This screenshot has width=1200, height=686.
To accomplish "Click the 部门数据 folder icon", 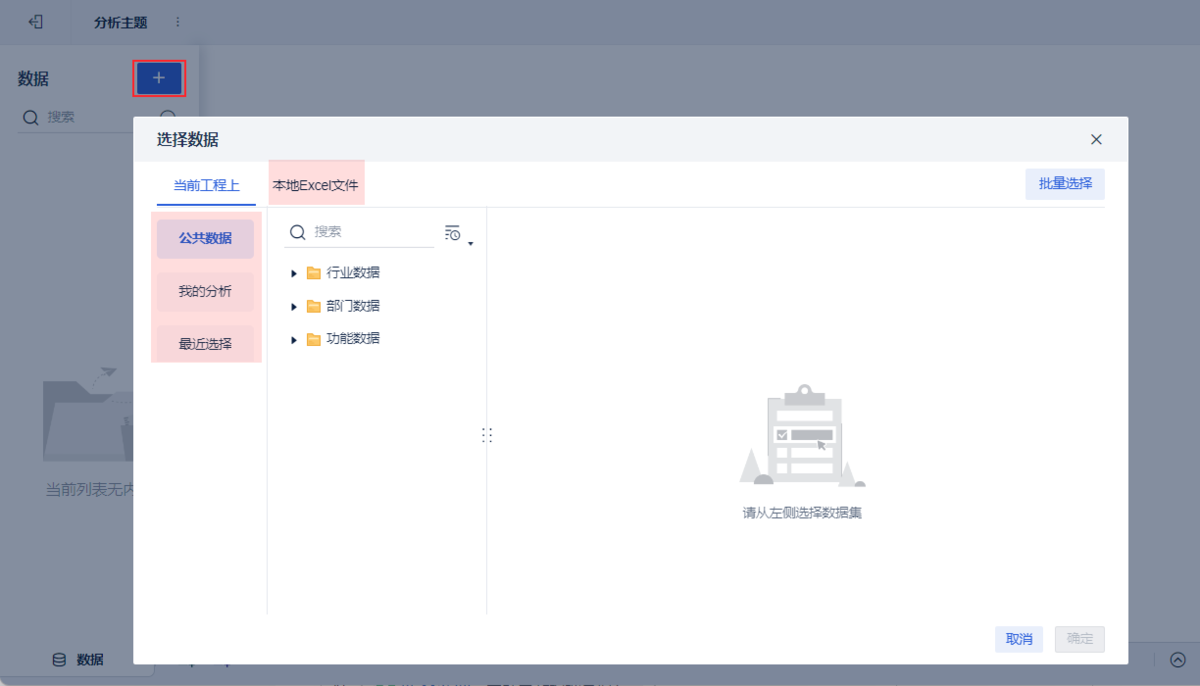I will coord(314,306).
